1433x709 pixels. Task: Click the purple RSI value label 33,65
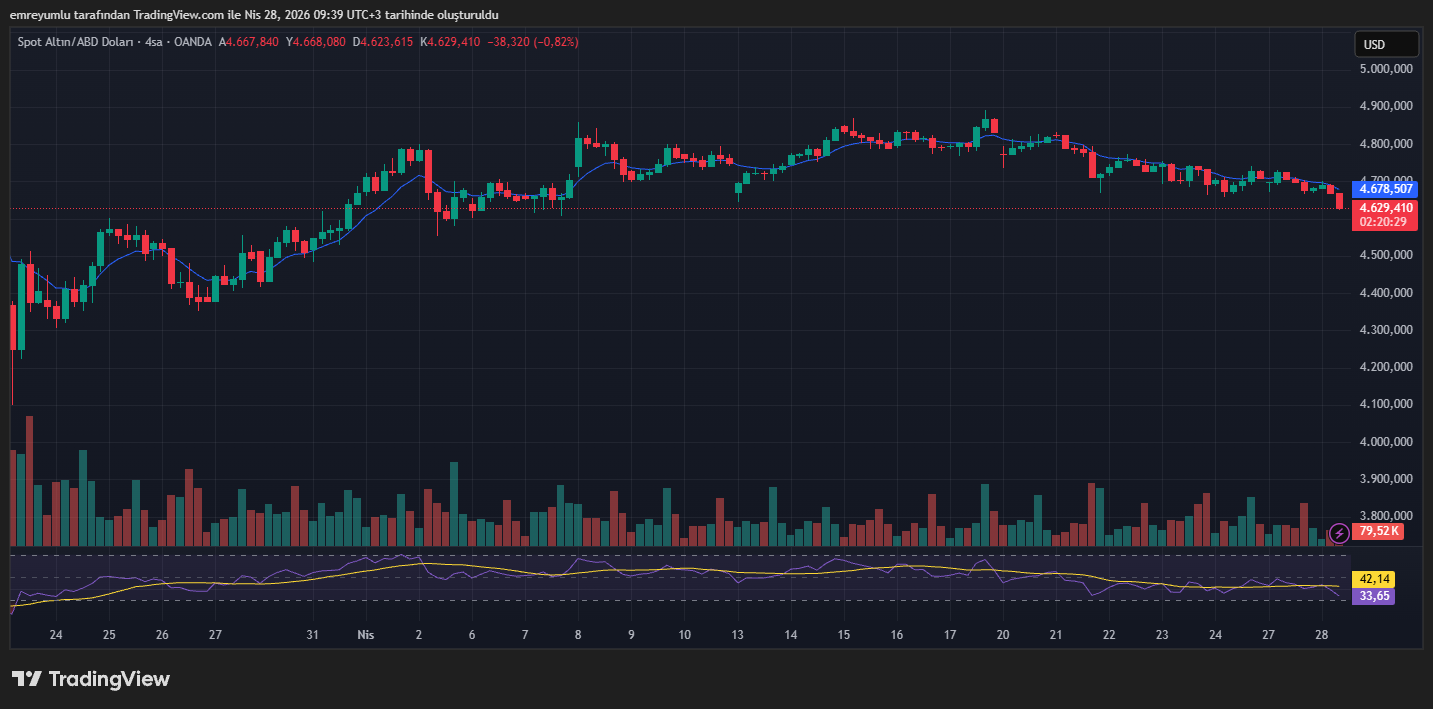point(1372,596)
